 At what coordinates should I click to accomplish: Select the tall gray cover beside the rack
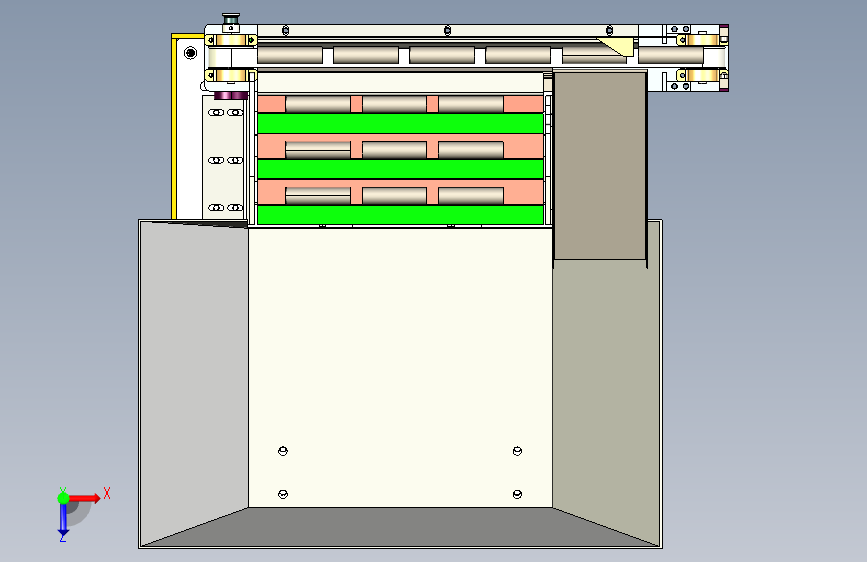coord(600,165)
